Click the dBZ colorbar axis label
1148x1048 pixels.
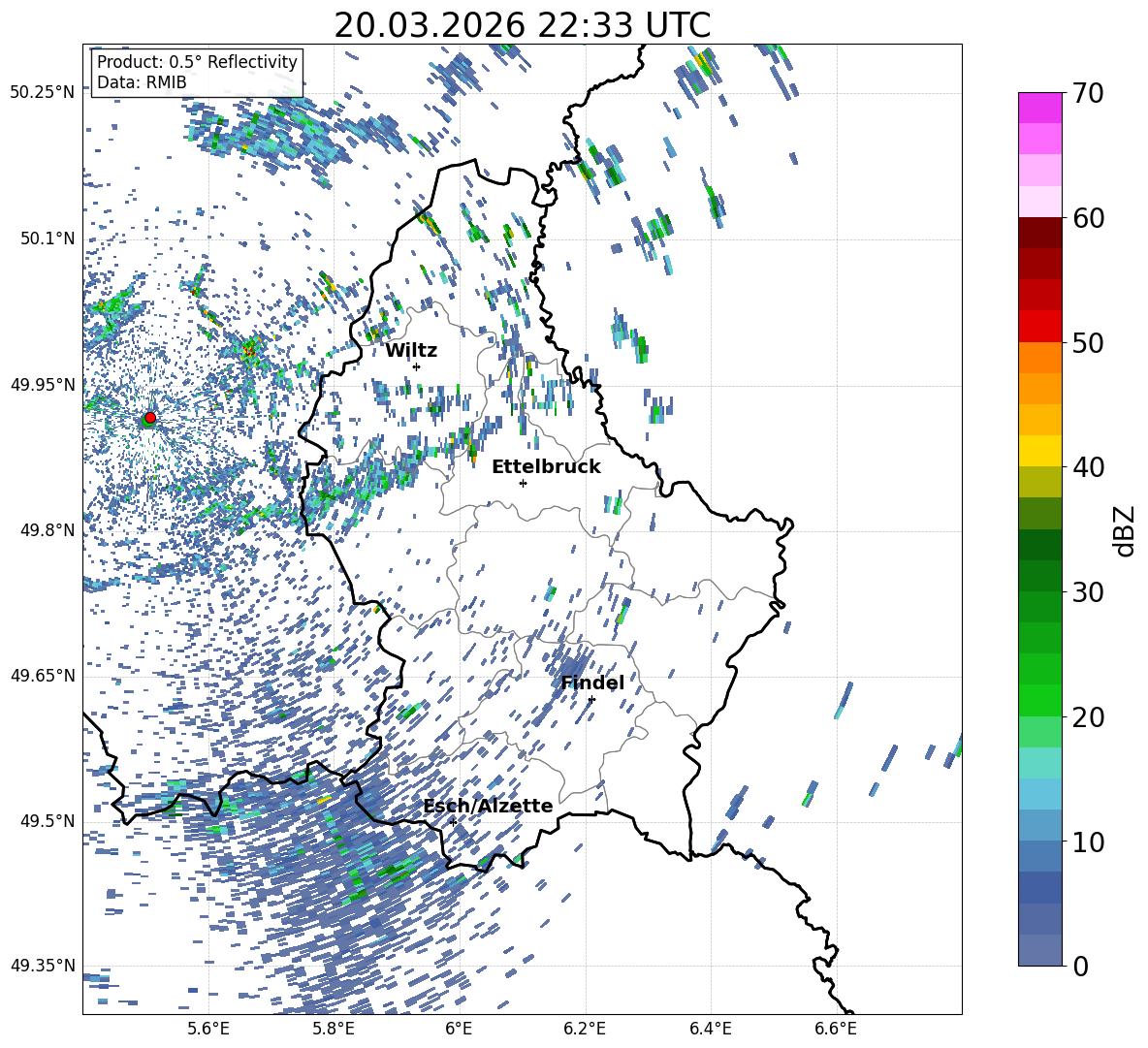tap(1126, 530)
